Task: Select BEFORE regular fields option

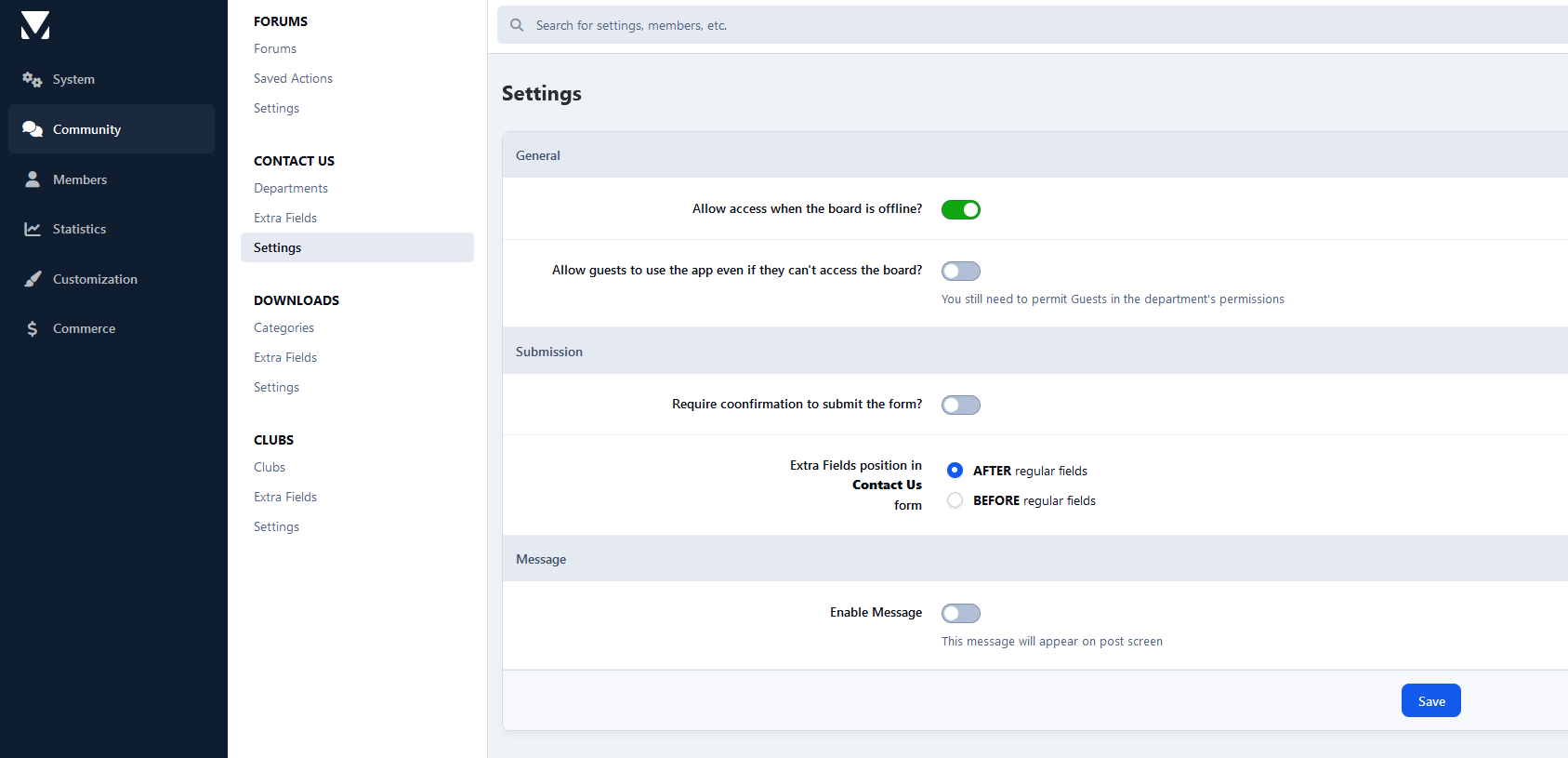Action: [x=955, y=500]
